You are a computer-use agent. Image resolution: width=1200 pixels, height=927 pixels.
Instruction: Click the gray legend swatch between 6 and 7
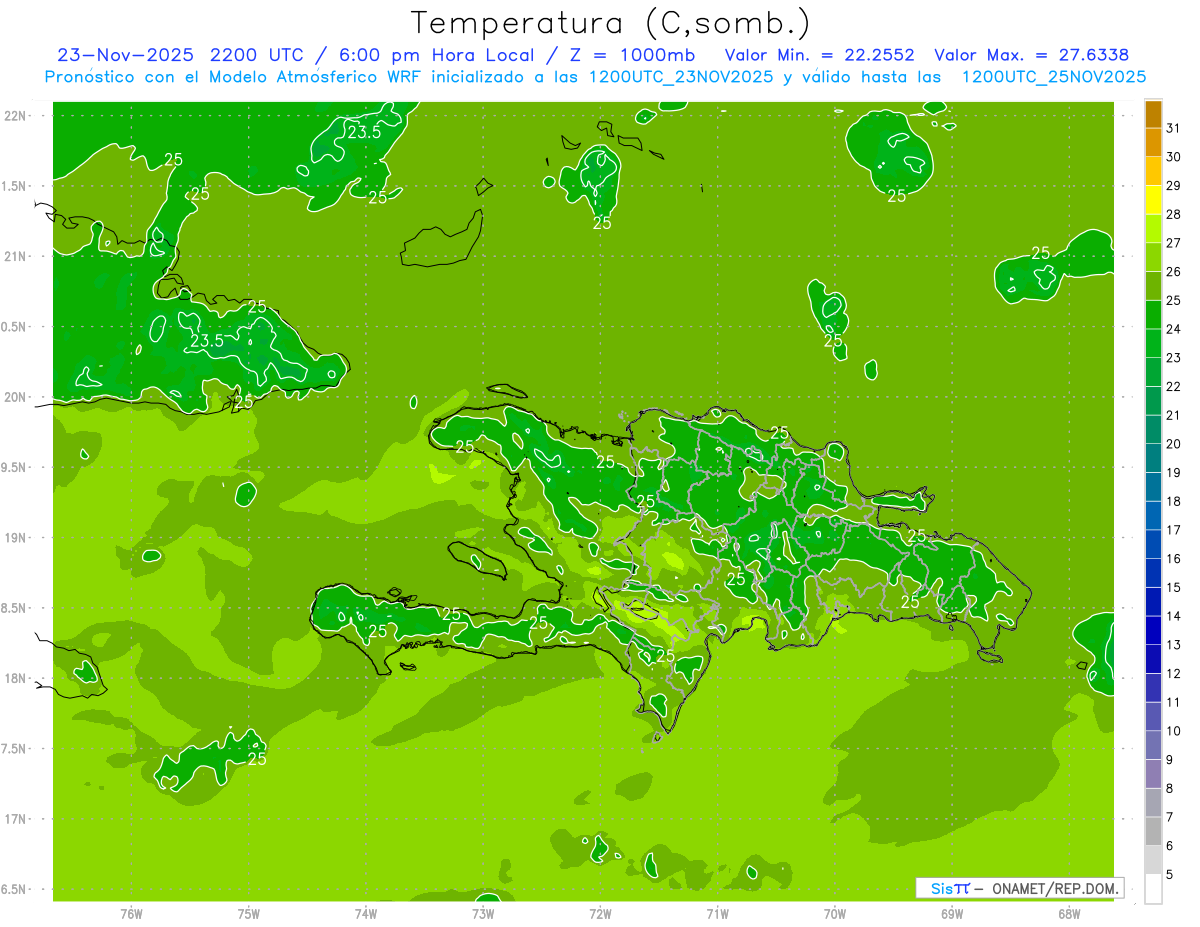click(1153, 831)
